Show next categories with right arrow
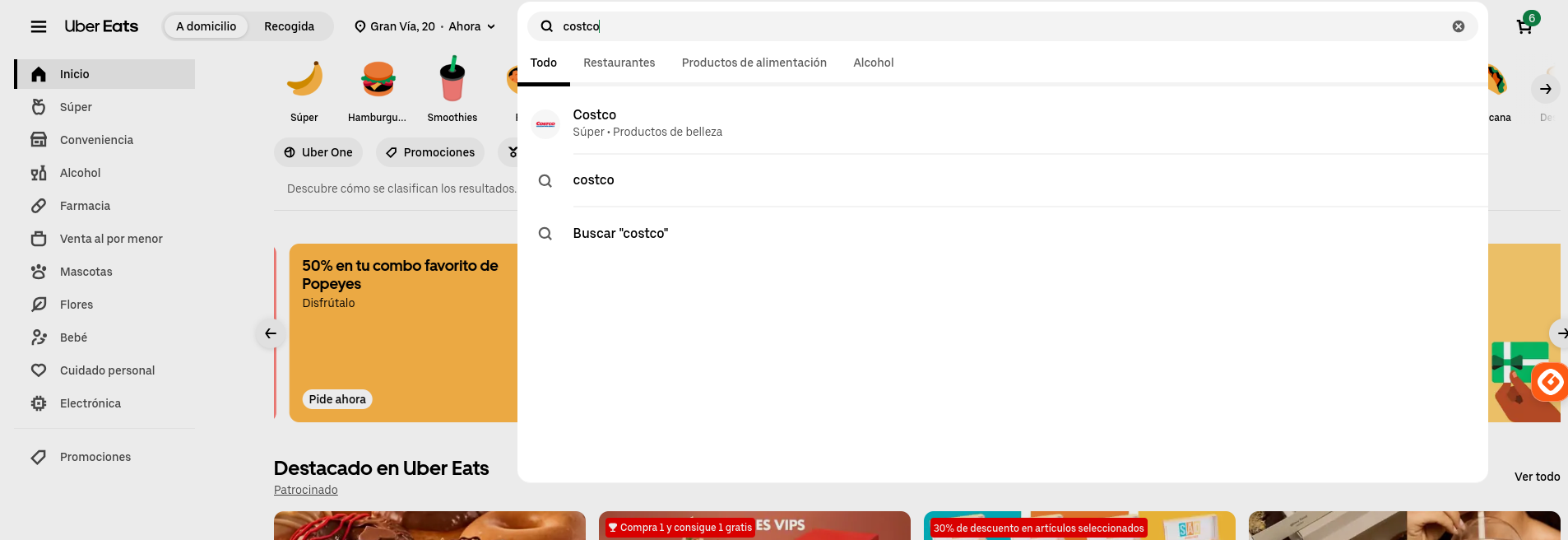The image size is (1568, 540). (1546, 89)
